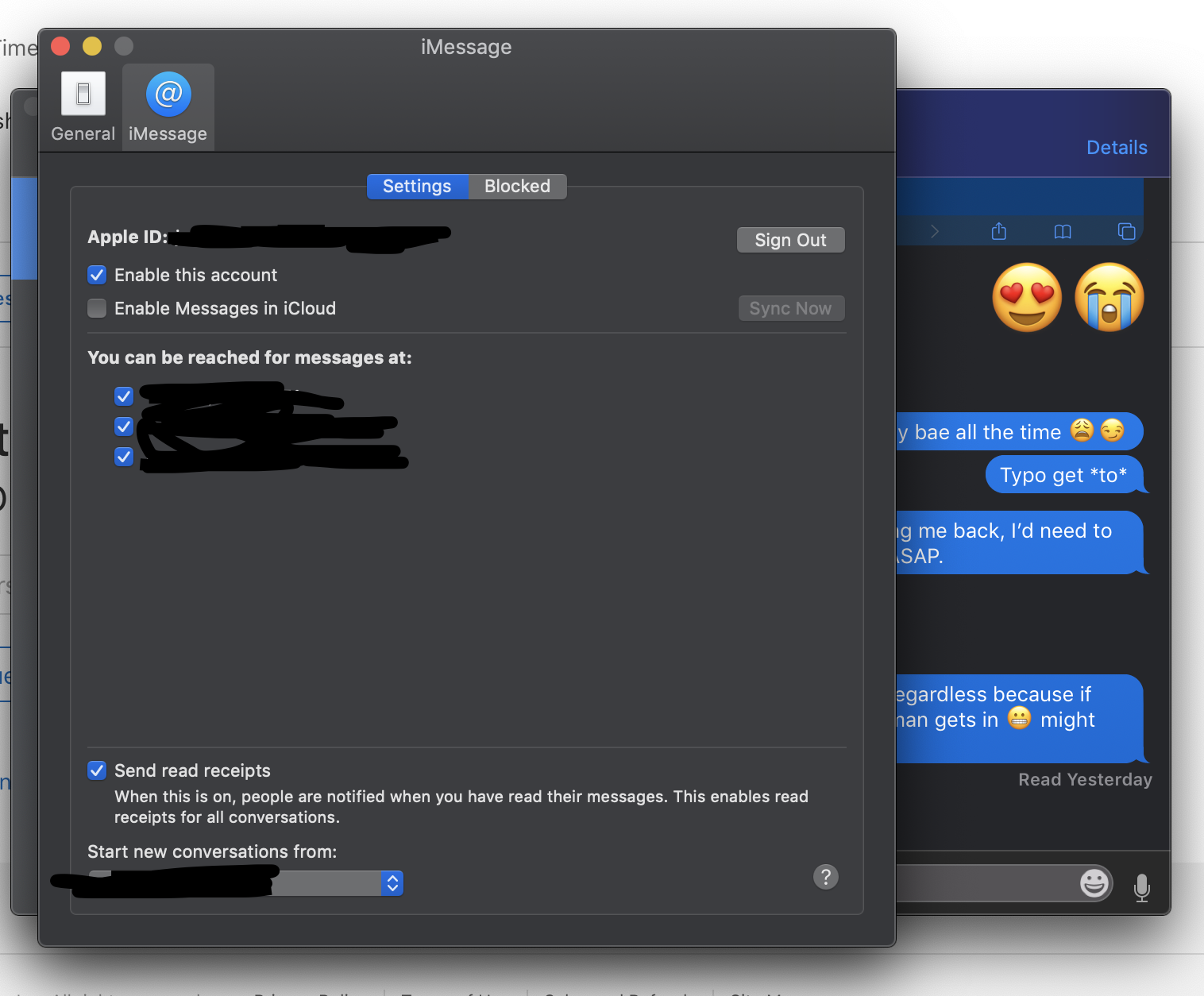Uncheck the Send read receipts checkbox

[x=97, y=770]
